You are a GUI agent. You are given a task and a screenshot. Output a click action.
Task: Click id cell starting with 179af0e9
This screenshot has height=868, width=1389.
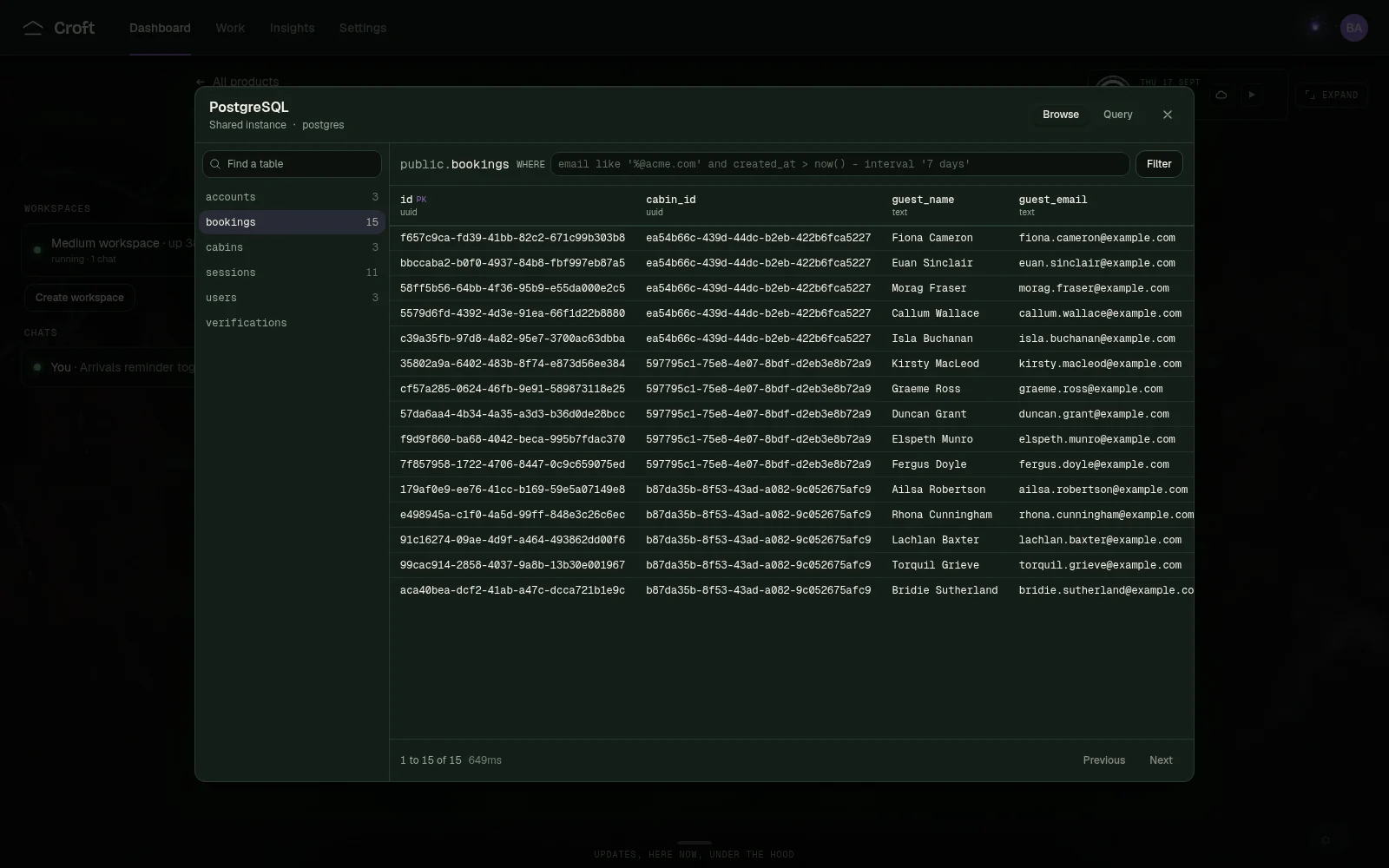pos(512,490)
